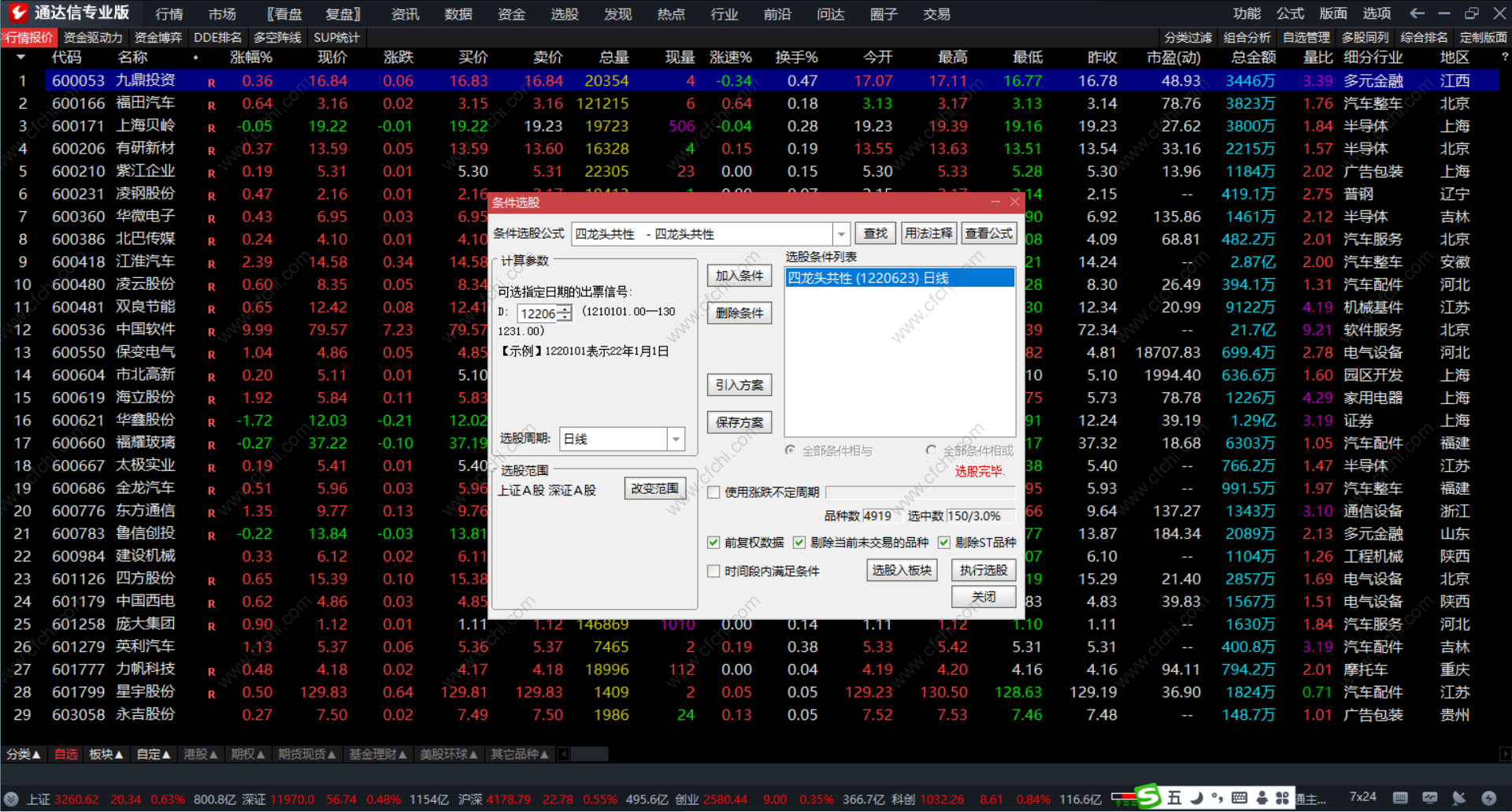Viewport: 1512px width, 812px height.
Task: Click the user avatar icon in IME bar
Action: tap(1262, 798)
